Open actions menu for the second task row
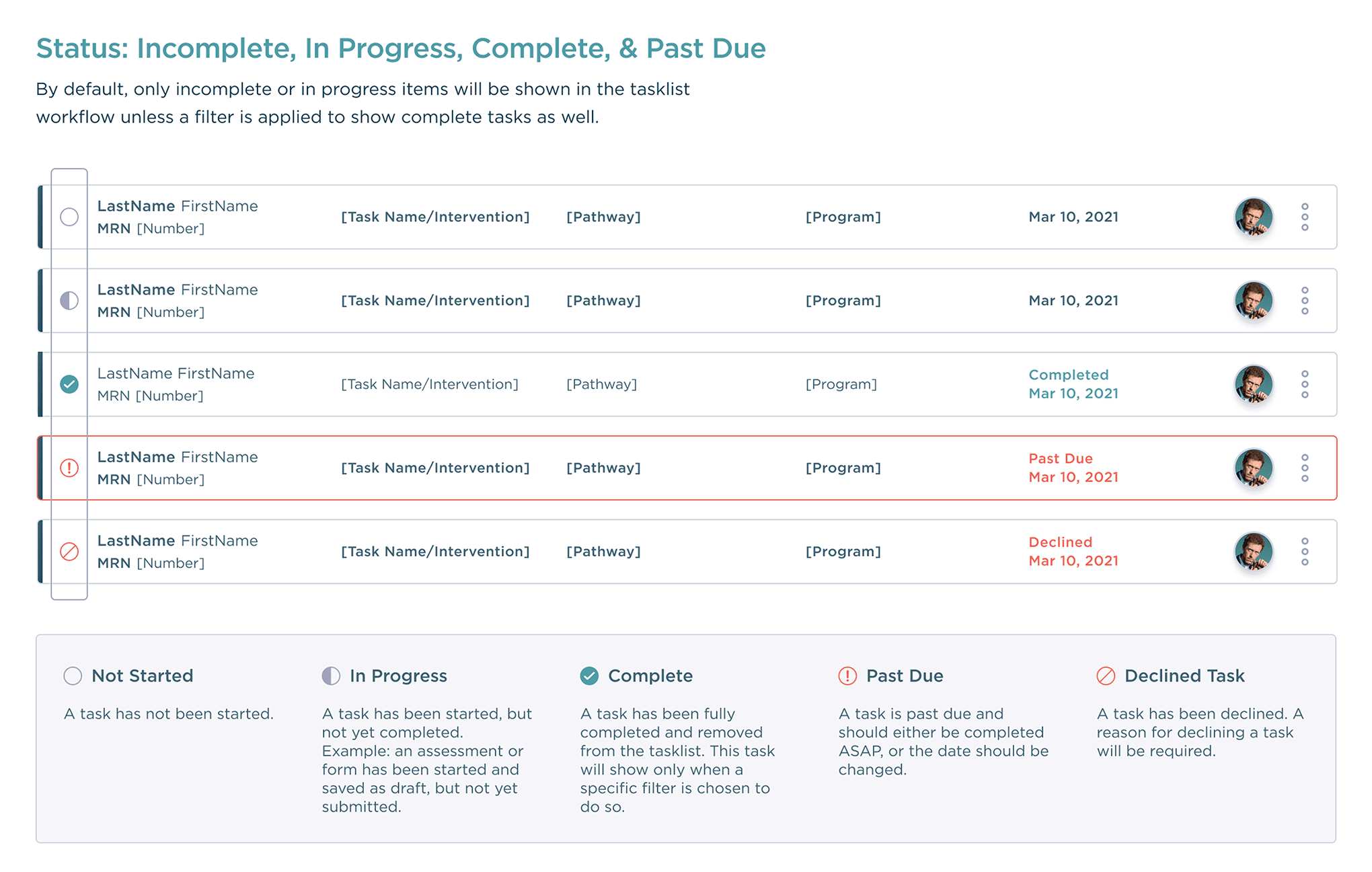 click(1305, 301)
